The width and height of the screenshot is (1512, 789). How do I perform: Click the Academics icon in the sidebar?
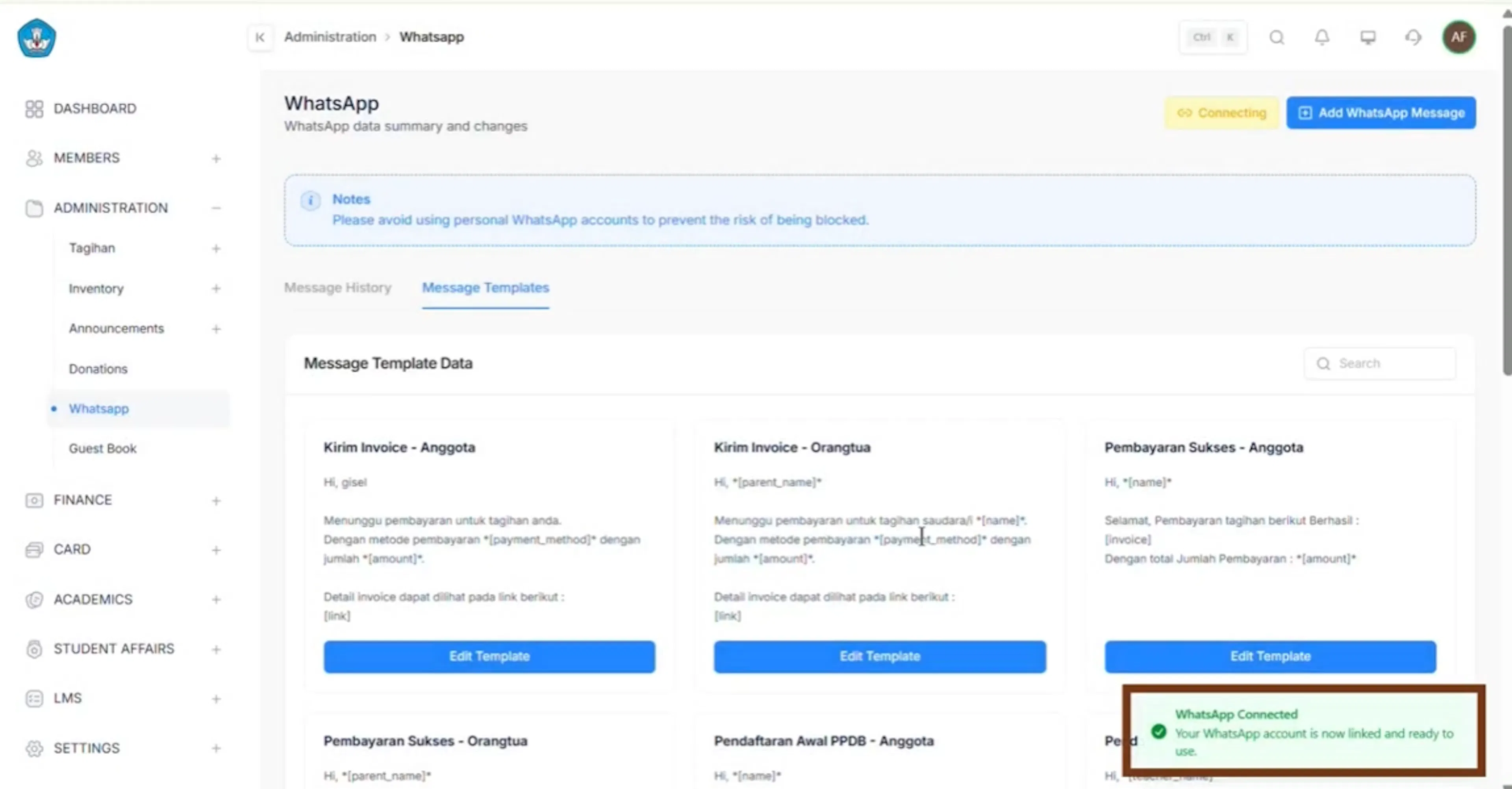34,600
